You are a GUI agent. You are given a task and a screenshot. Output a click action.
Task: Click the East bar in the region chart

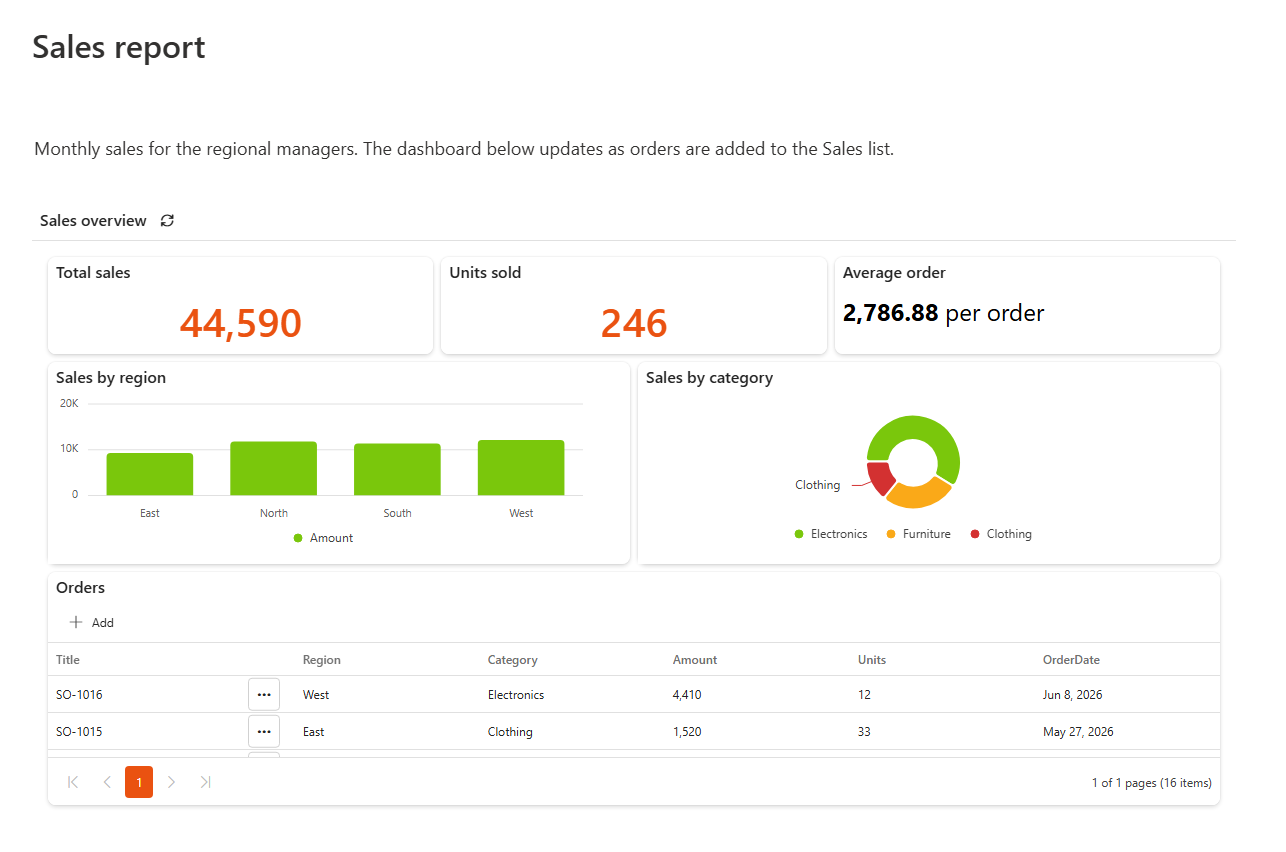coord(150,474)
